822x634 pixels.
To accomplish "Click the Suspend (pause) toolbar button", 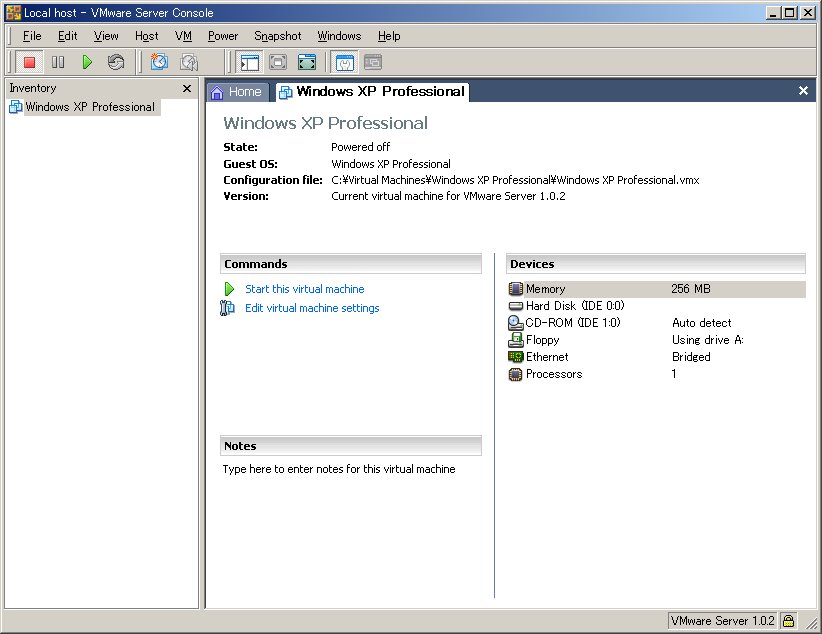I will [x=58, y=62].
